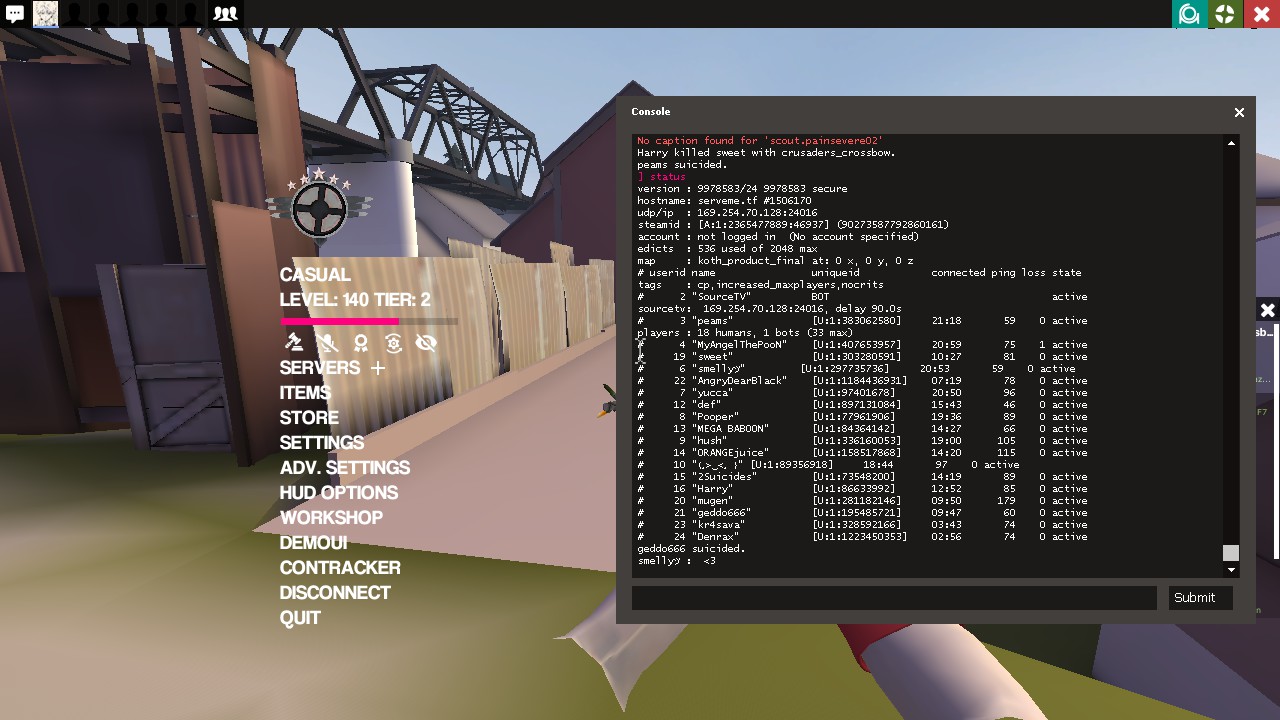
Task: Click Disconnect to leave the server
Action: pyautogui.click(x=334, y=593)
